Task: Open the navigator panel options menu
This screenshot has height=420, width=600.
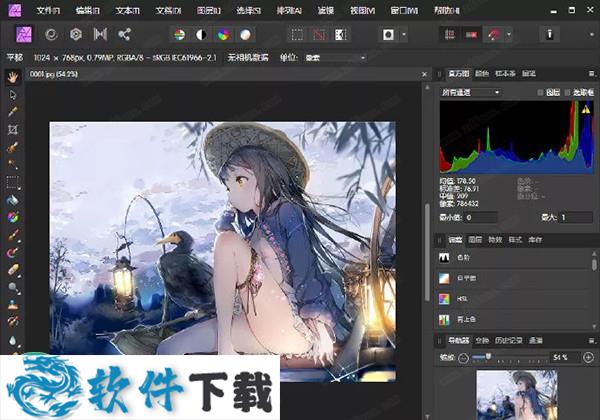Action: pyautogui.click(x=592, y=340)
